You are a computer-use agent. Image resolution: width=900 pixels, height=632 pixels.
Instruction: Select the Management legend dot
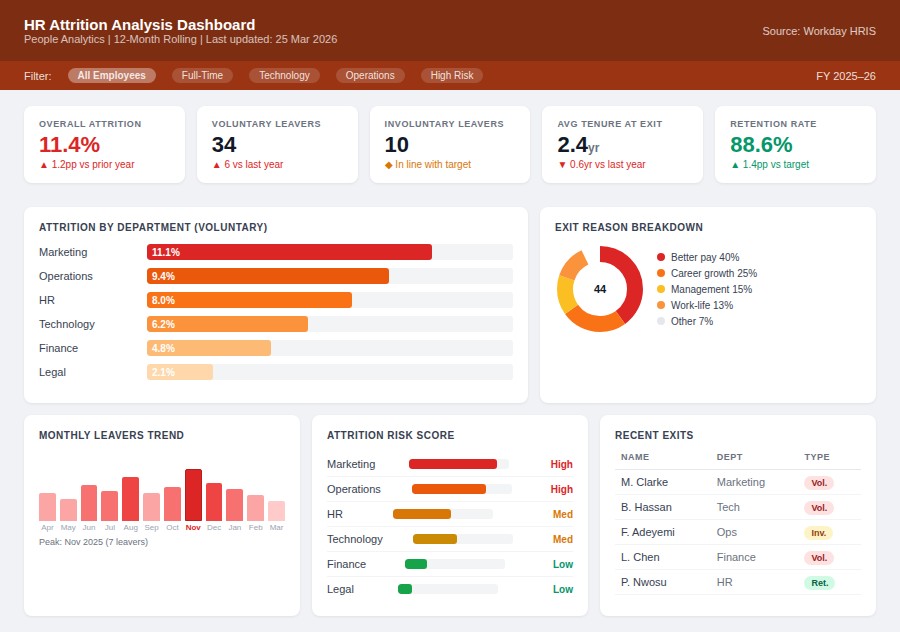(x=661, y=289)
